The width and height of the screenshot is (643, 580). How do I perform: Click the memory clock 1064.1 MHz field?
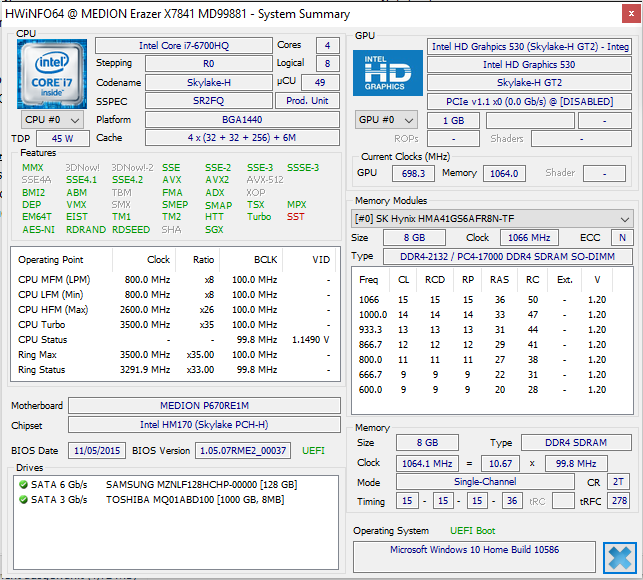[x=427, y=464]
